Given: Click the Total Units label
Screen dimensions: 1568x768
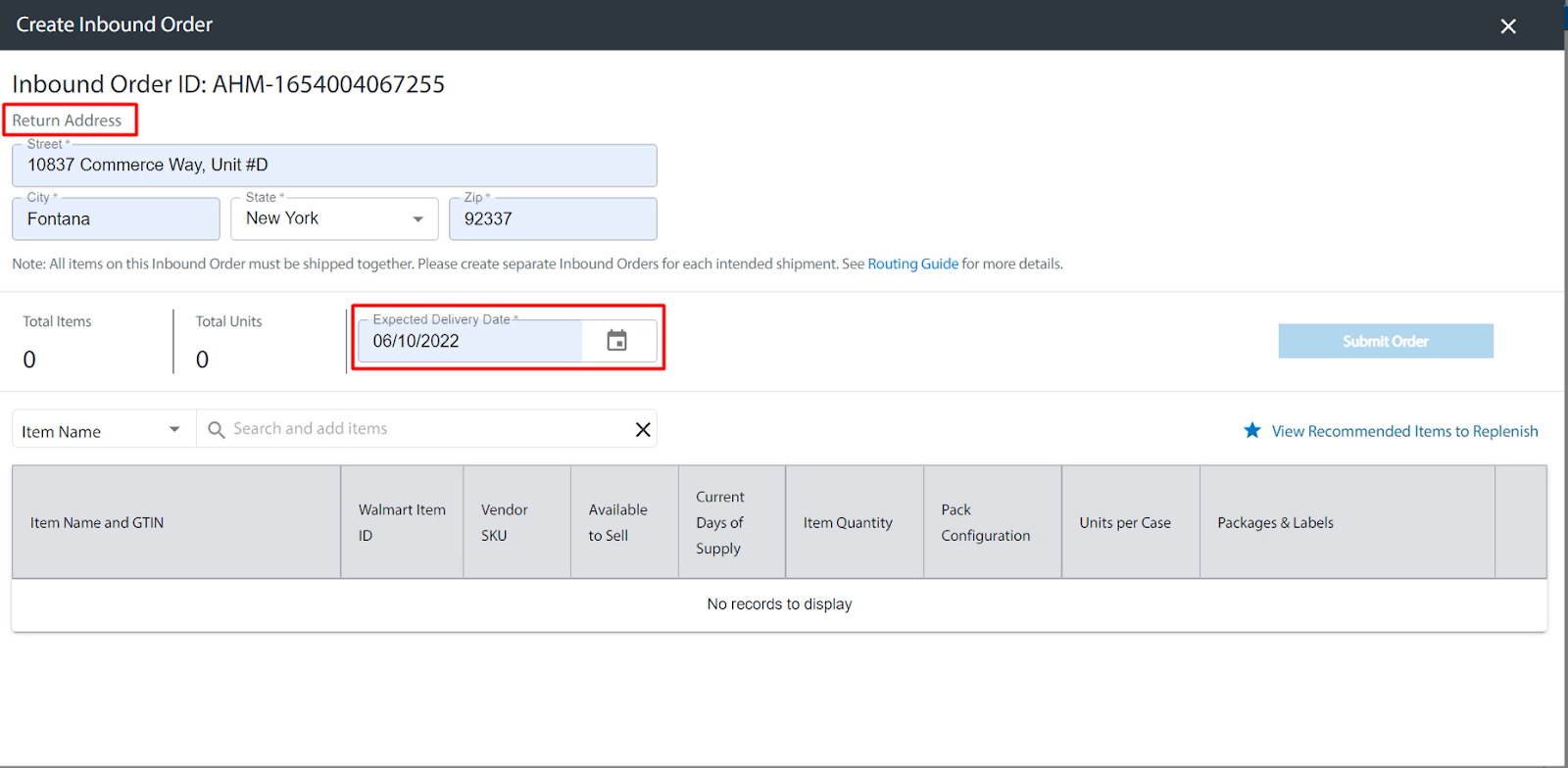Looking at the screenshot, I should coord(228,321).
